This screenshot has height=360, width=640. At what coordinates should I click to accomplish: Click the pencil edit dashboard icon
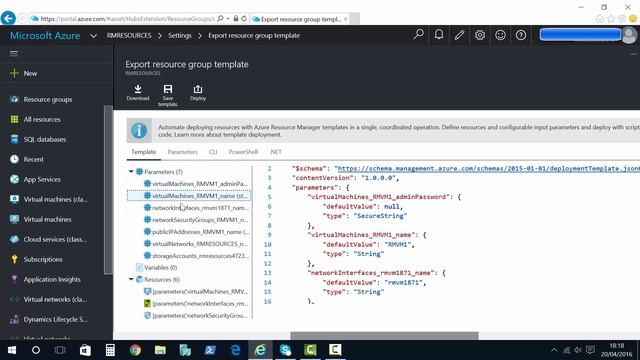pos(459,35)
